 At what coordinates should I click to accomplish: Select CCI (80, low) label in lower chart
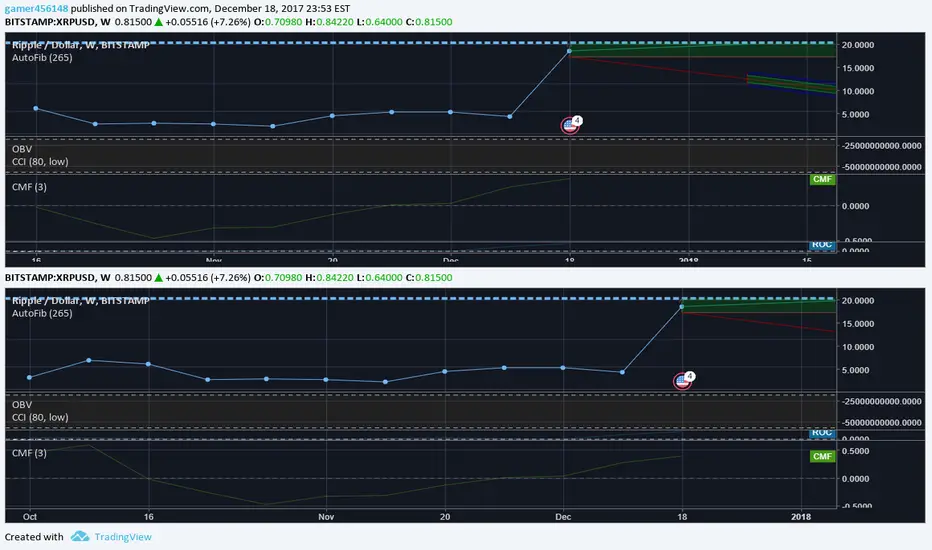[40, 417]
